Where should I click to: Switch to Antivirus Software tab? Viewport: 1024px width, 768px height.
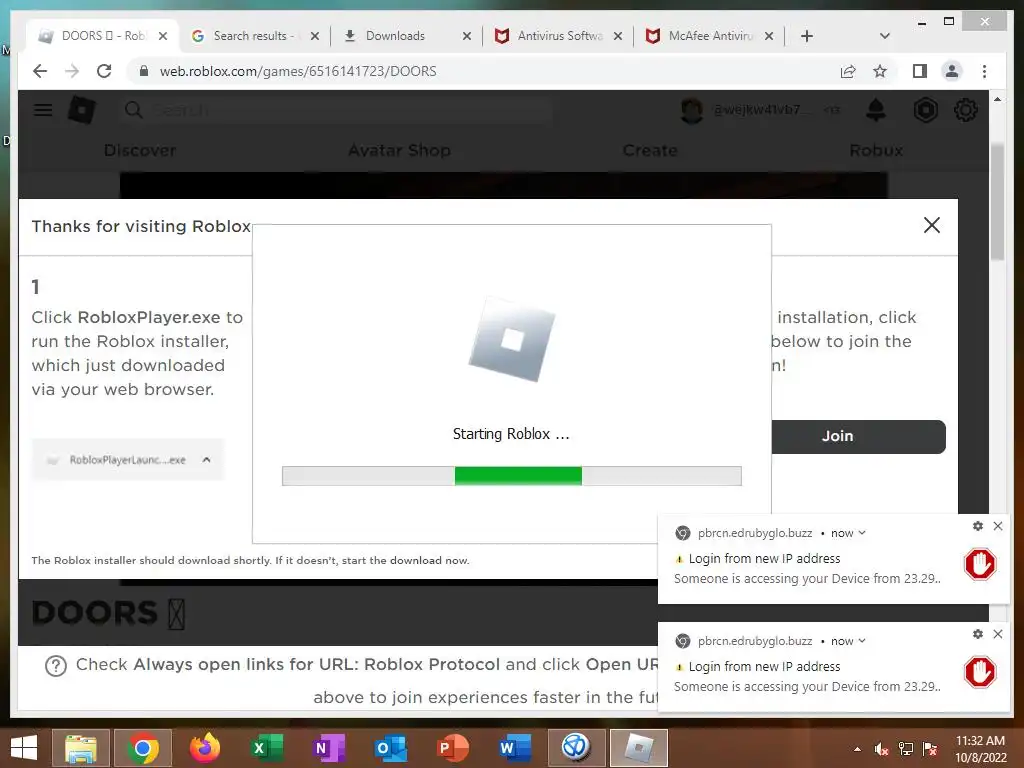(558, 36)
